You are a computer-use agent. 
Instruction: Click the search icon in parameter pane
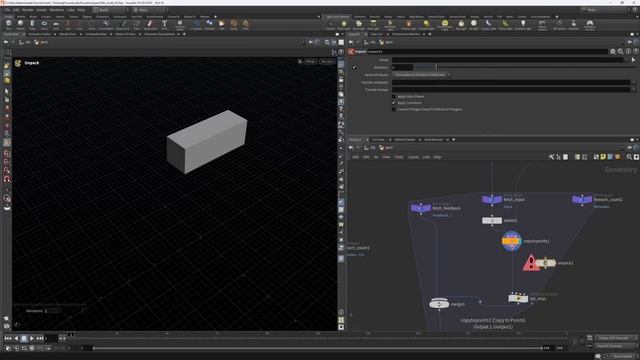[620, 51]
